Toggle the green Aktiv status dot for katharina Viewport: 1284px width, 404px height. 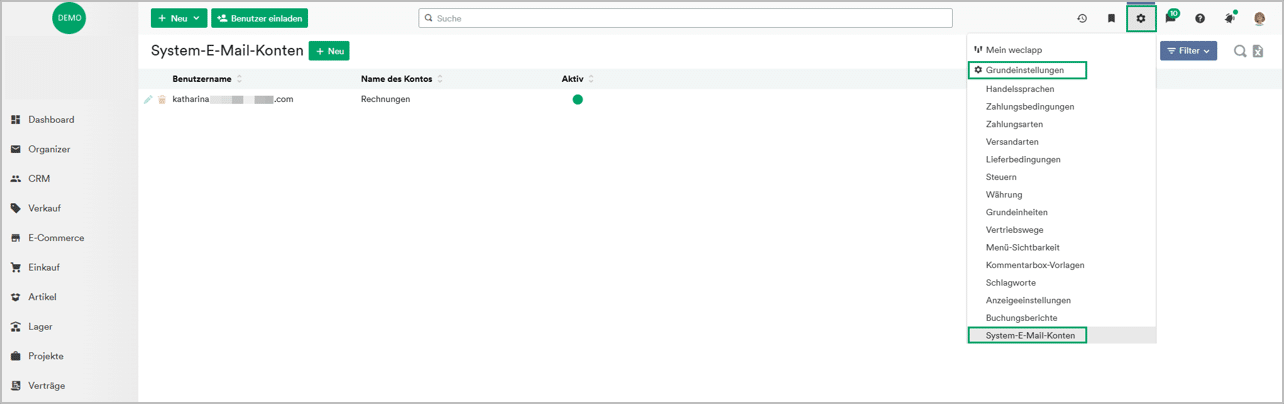pos(577,99)
